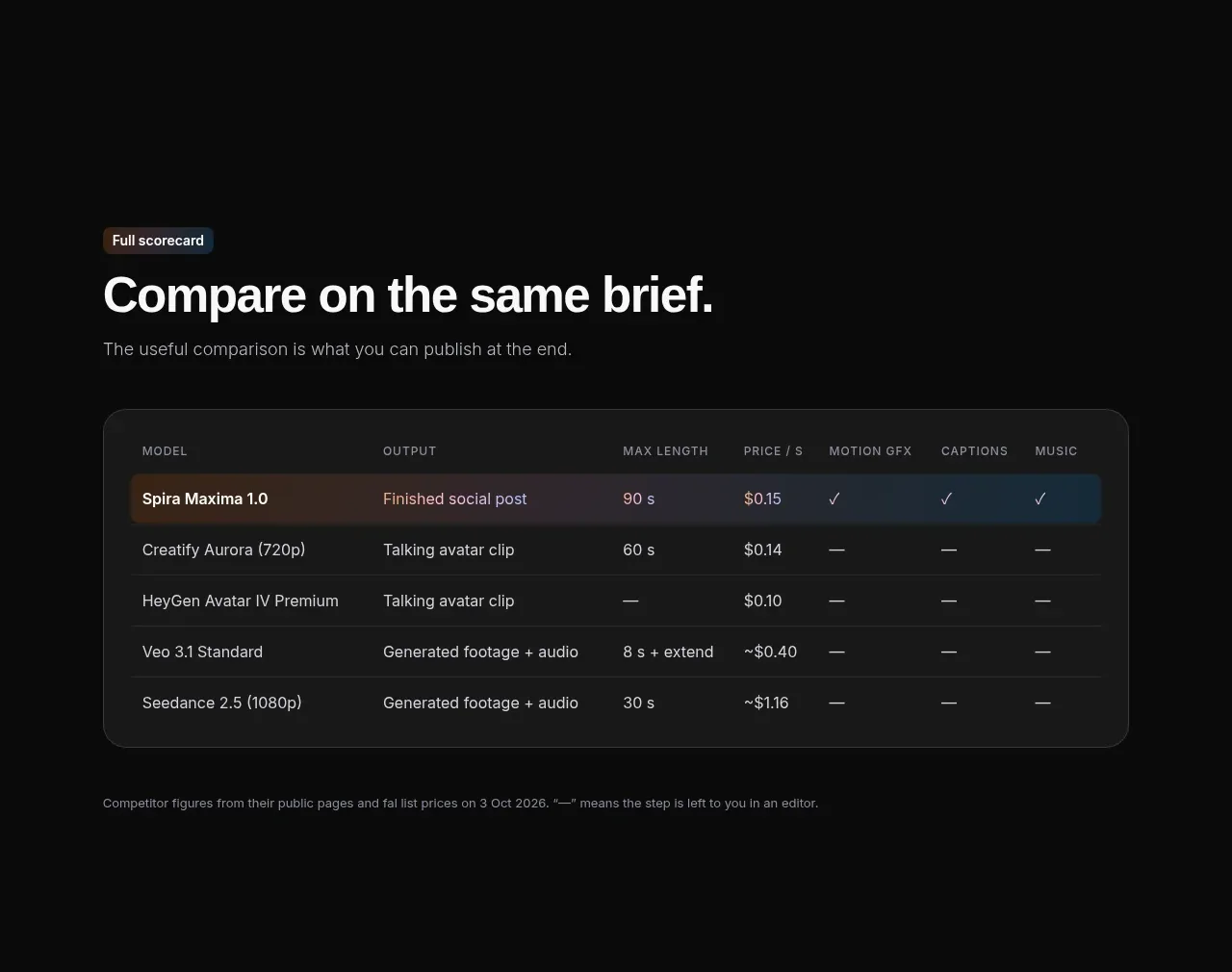
Task: Click the OUTPUT column header
Action: [x=410, y=451]
